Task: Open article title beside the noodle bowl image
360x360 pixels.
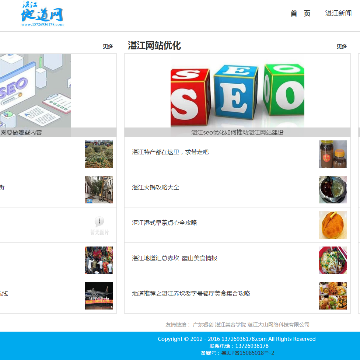Action: pyautogui.click(x=175, y=258)
